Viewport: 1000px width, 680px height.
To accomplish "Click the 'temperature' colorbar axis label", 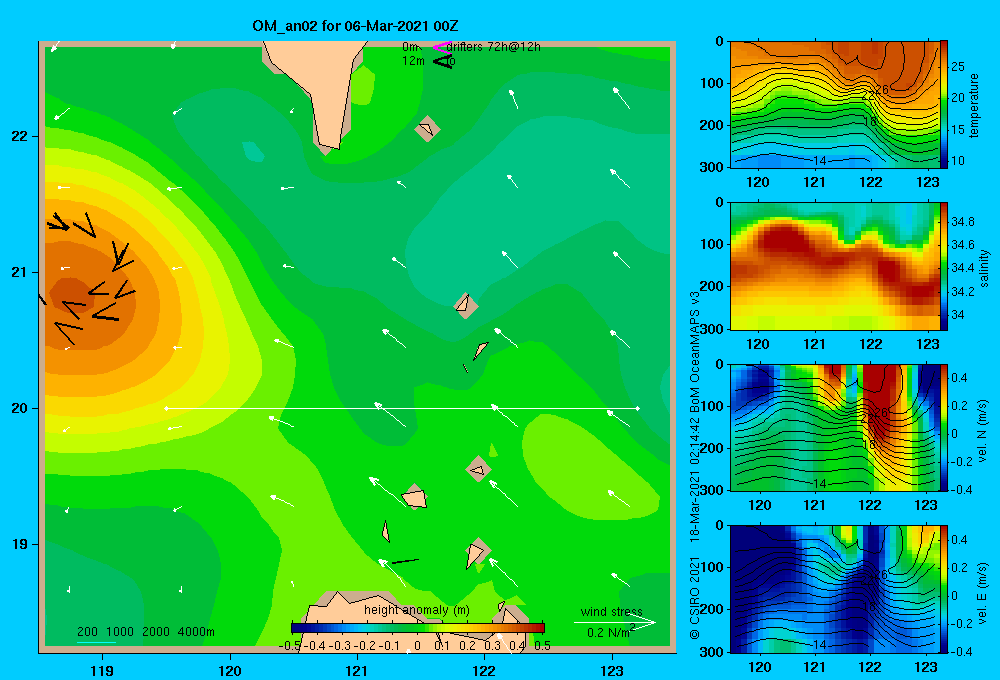I will 974,105.
